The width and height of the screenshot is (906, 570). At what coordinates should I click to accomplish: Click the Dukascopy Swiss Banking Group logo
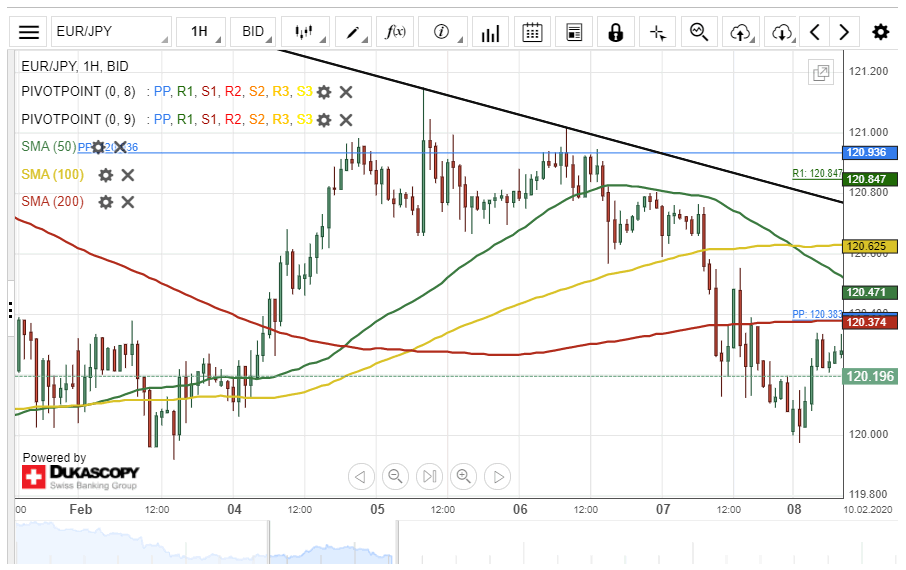coord(81,476)
